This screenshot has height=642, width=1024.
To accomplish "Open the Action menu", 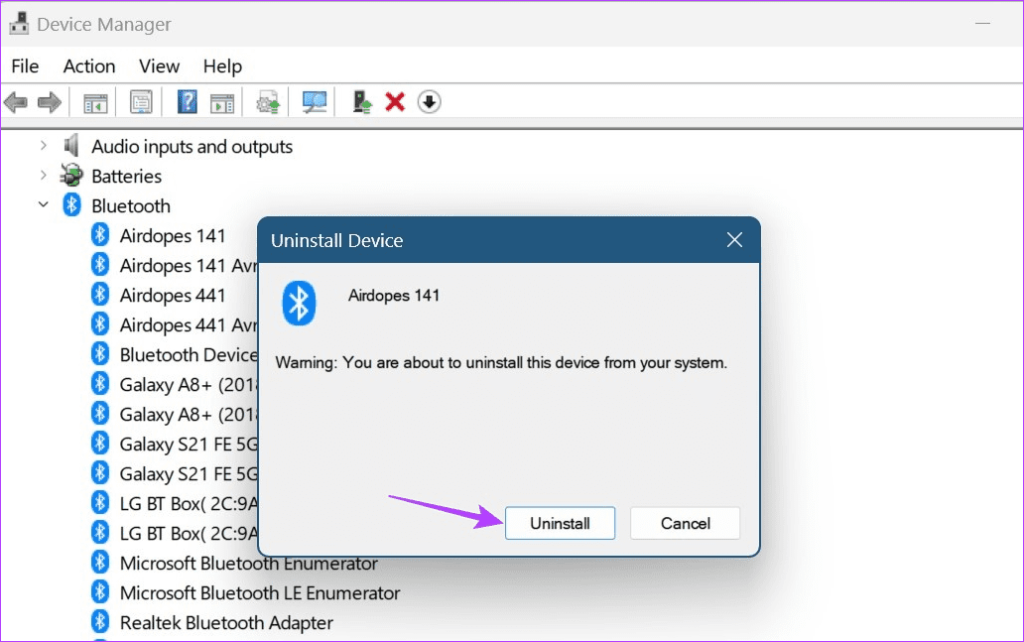I will tap(89, 66).
